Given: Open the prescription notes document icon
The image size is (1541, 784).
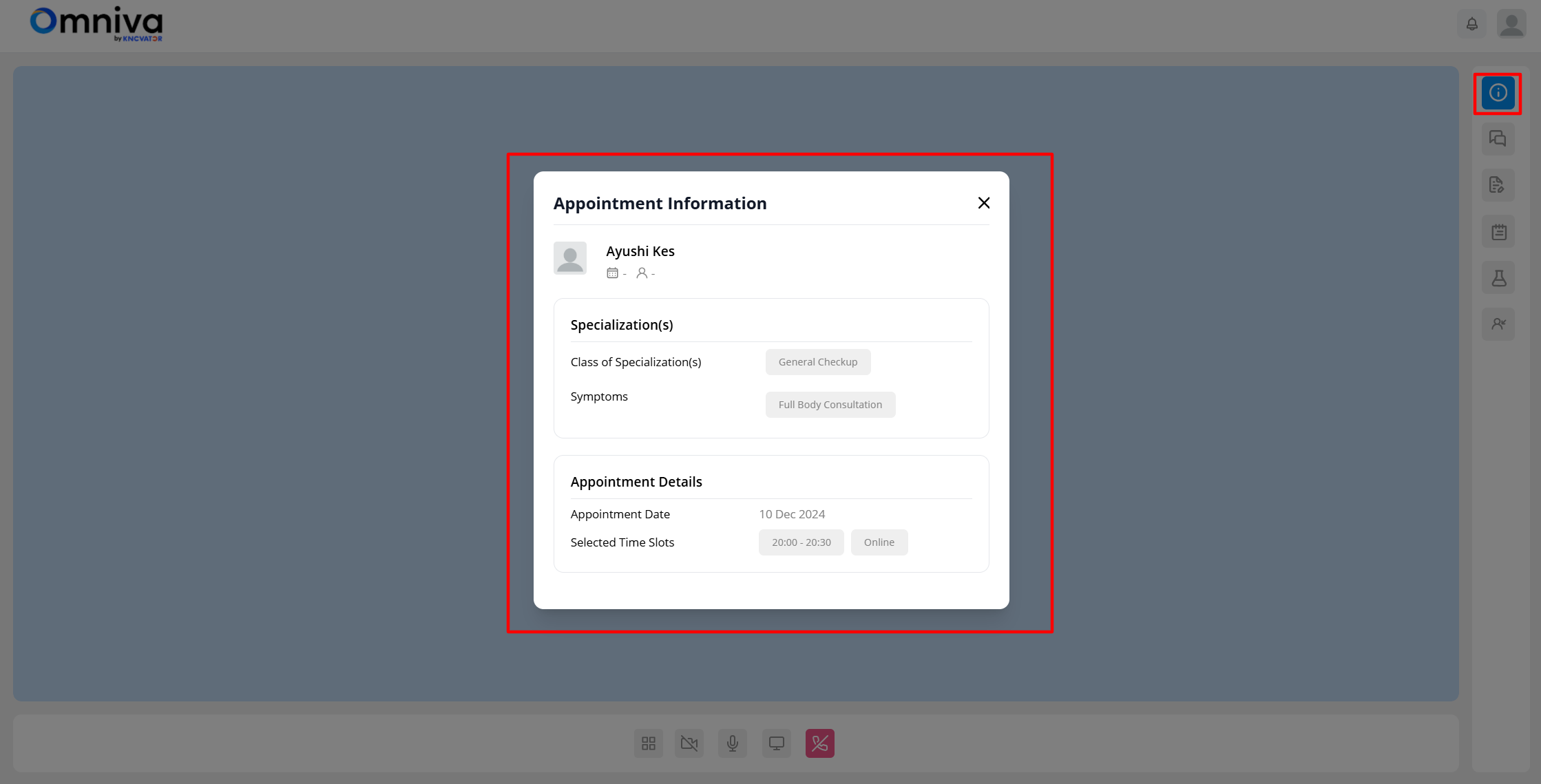Looking at the screenshot, I should 1498,185.
